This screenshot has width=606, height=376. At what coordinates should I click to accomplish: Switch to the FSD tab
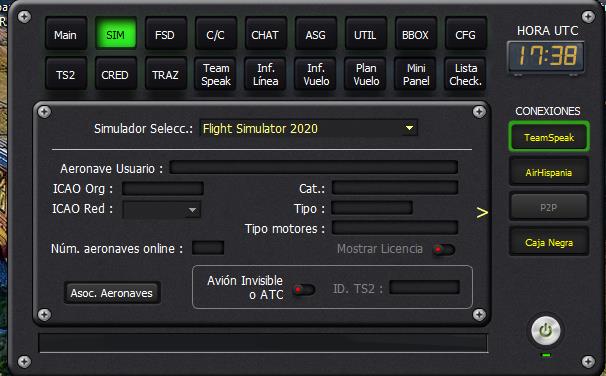click(165, 34)
